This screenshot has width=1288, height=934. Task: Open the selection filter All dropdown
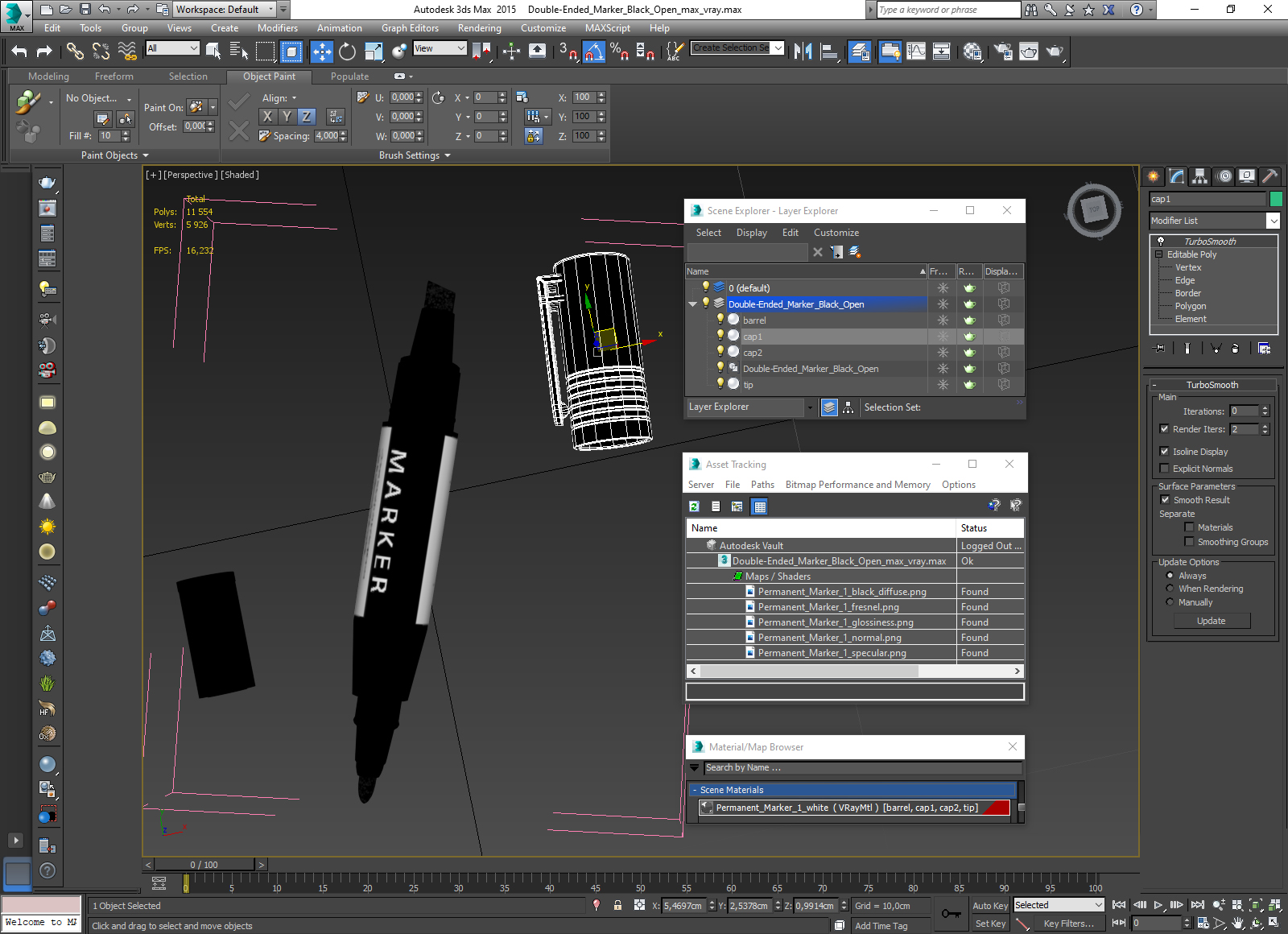pos(172,48)
